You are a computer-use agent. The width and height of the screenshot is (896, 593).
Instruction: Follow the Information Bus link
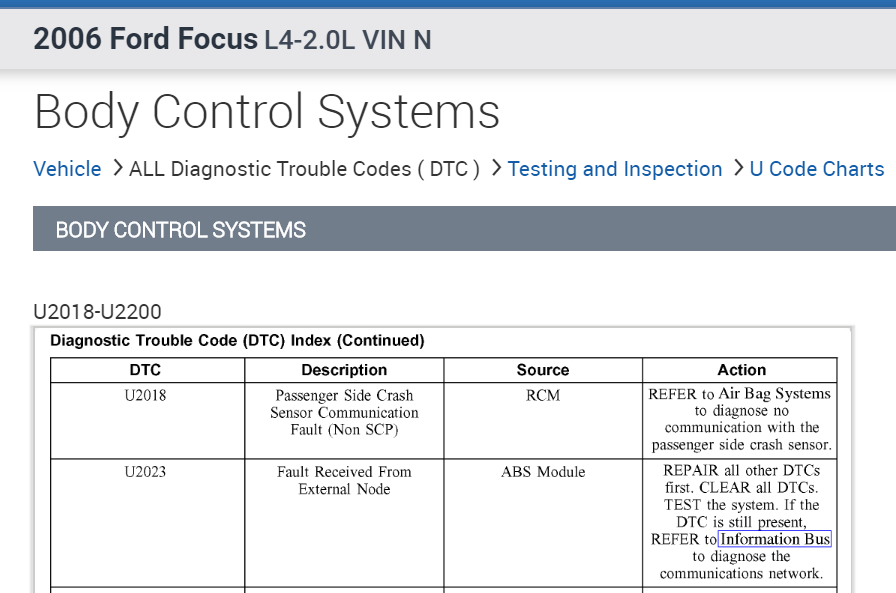point(775,539)
